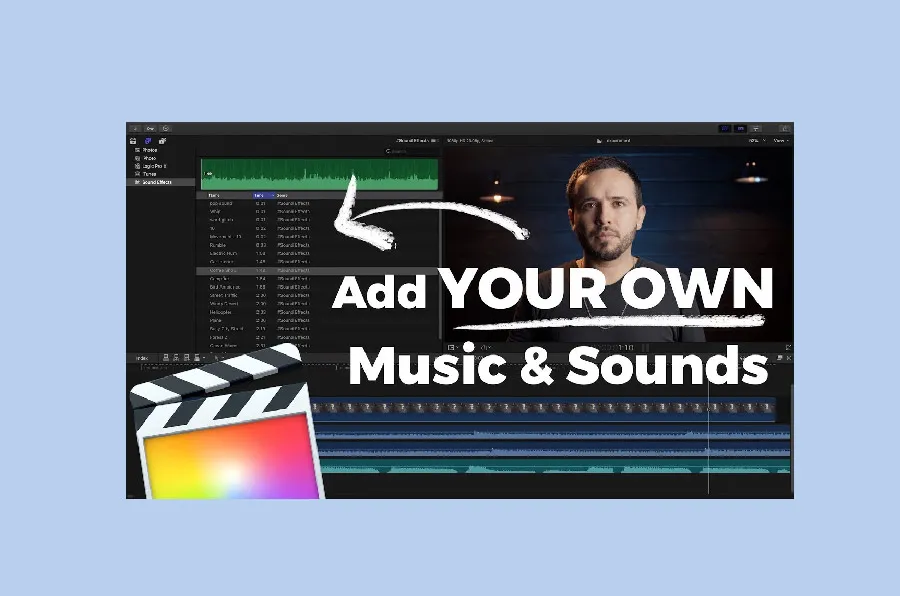Click the green audio waveform preview
This screenshot has width=900, height=596.
320,174
